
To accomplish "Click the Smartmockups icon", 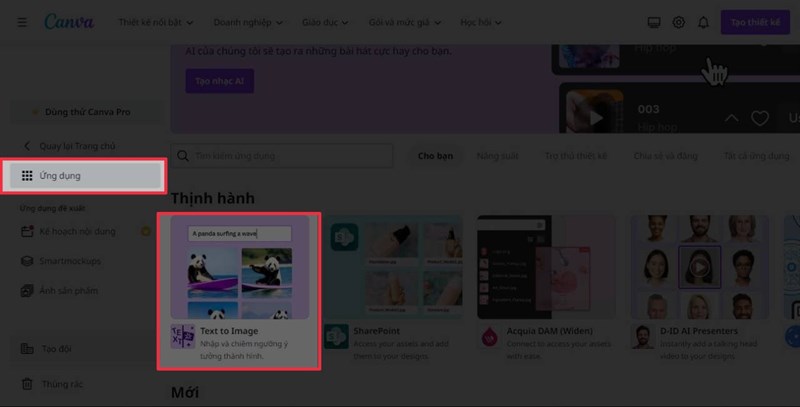I will click(27, 261).
